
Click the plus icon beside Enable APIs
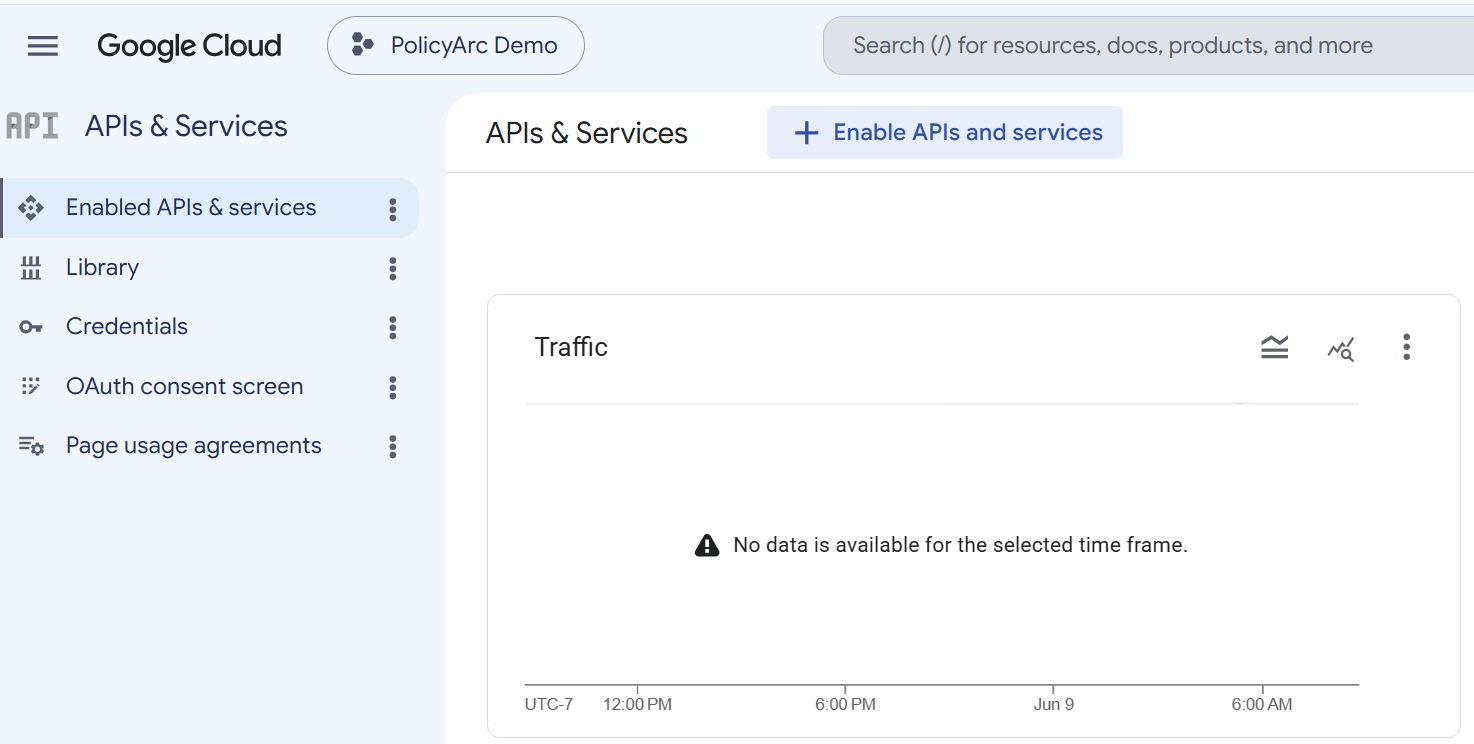pos(806,133)
